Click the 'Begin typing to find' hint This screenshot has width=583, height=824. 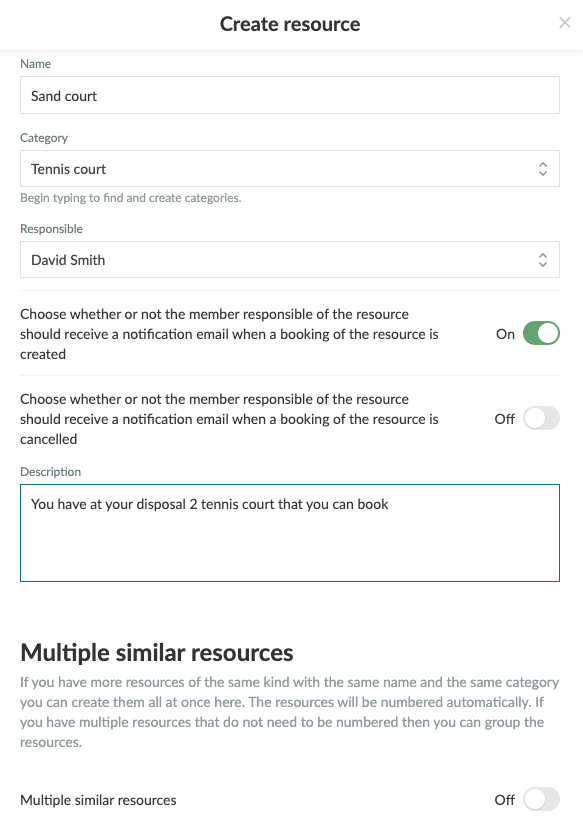pyautogui.click(x=130, y=198)
